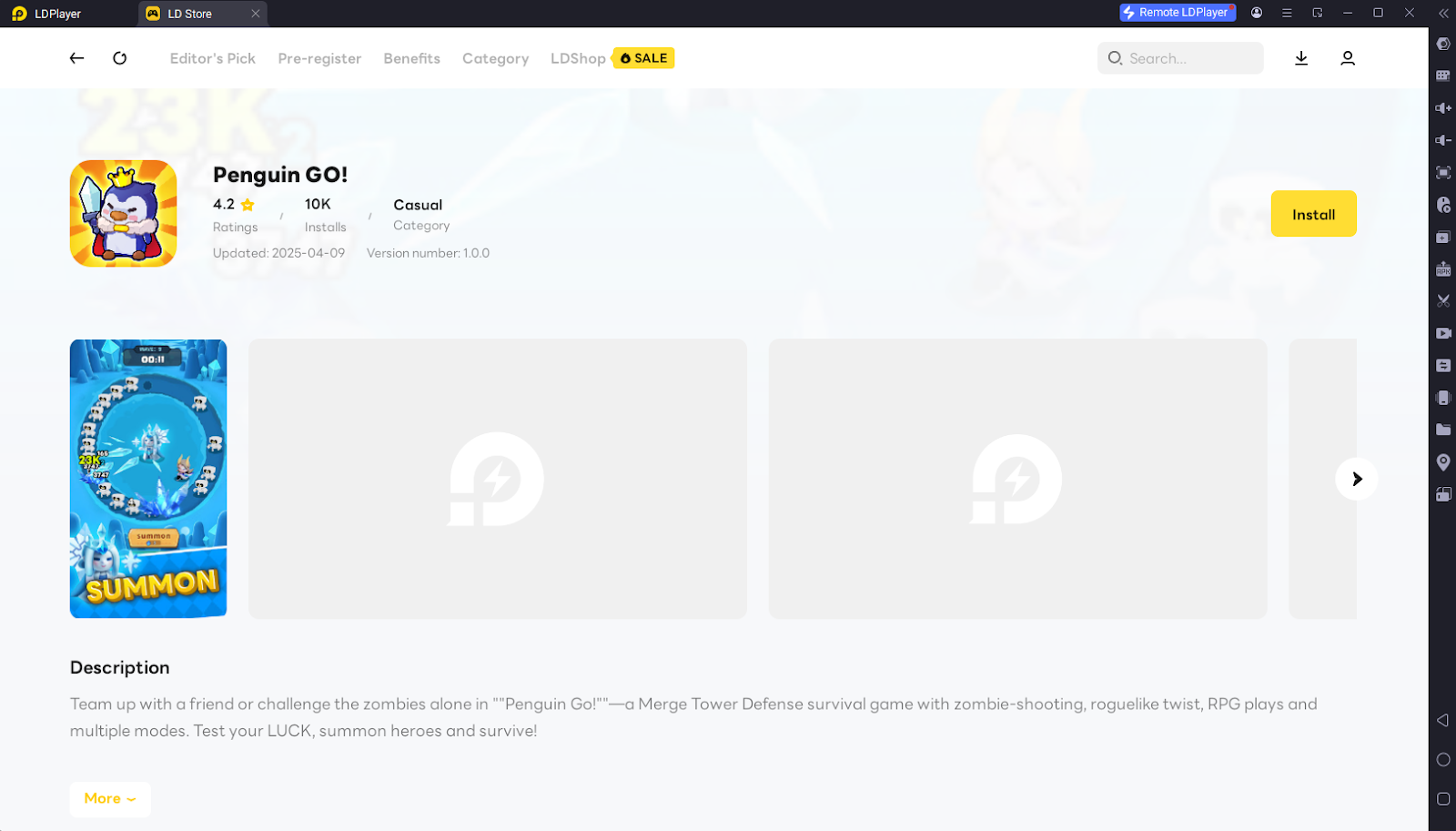The image size is (1456, 831).
Task: Click the Description heading
Action: coord(120,667)
